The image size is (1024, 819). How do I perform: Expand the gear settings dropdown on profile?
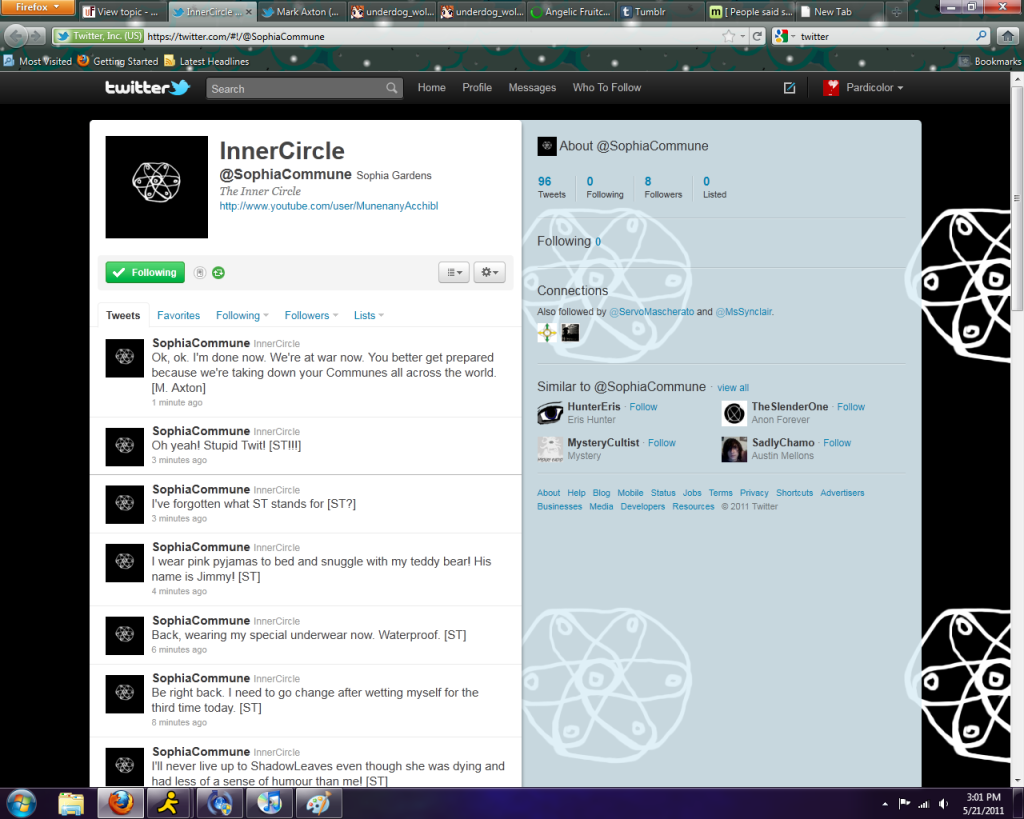click(x=489, y=272)
